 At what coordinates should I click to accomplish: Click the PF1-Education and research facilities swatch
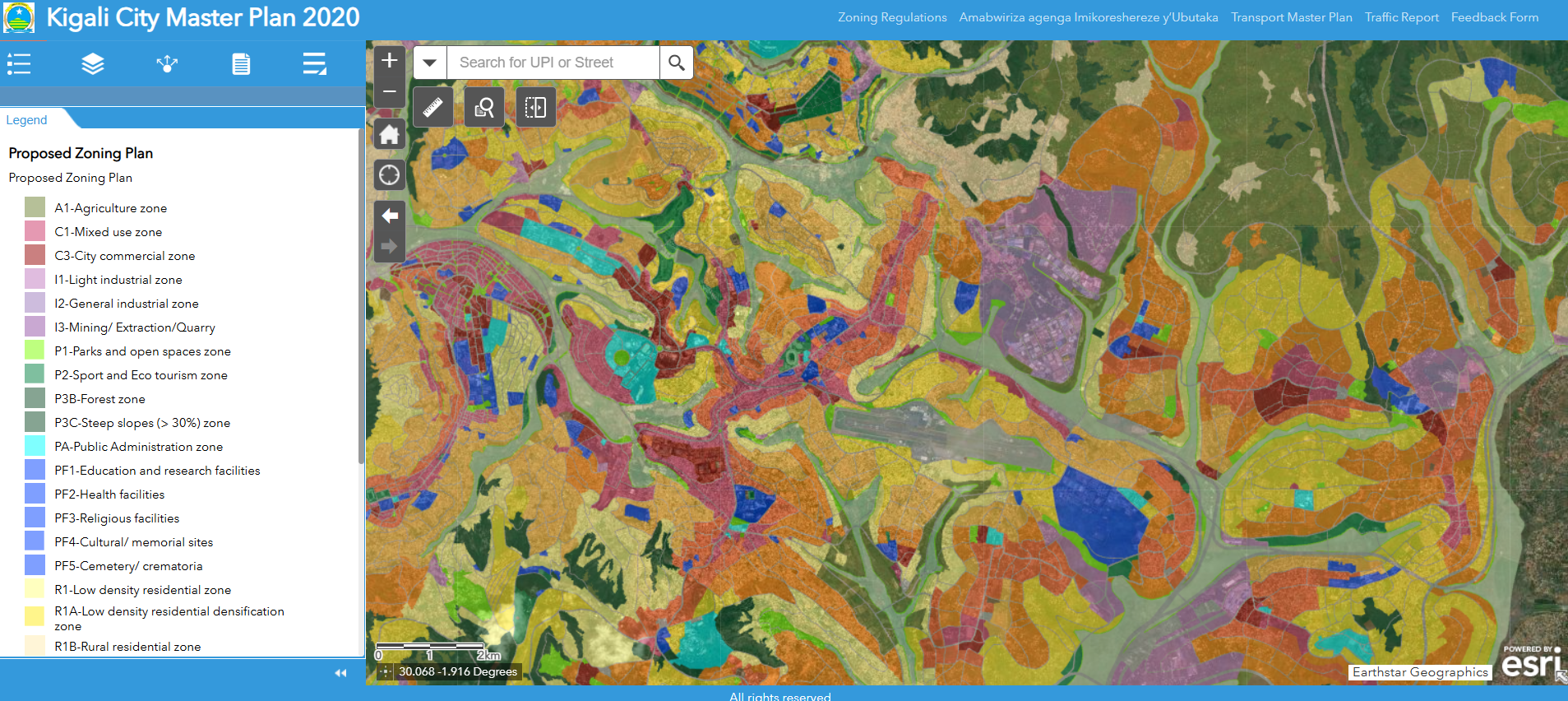click(35, 469)
